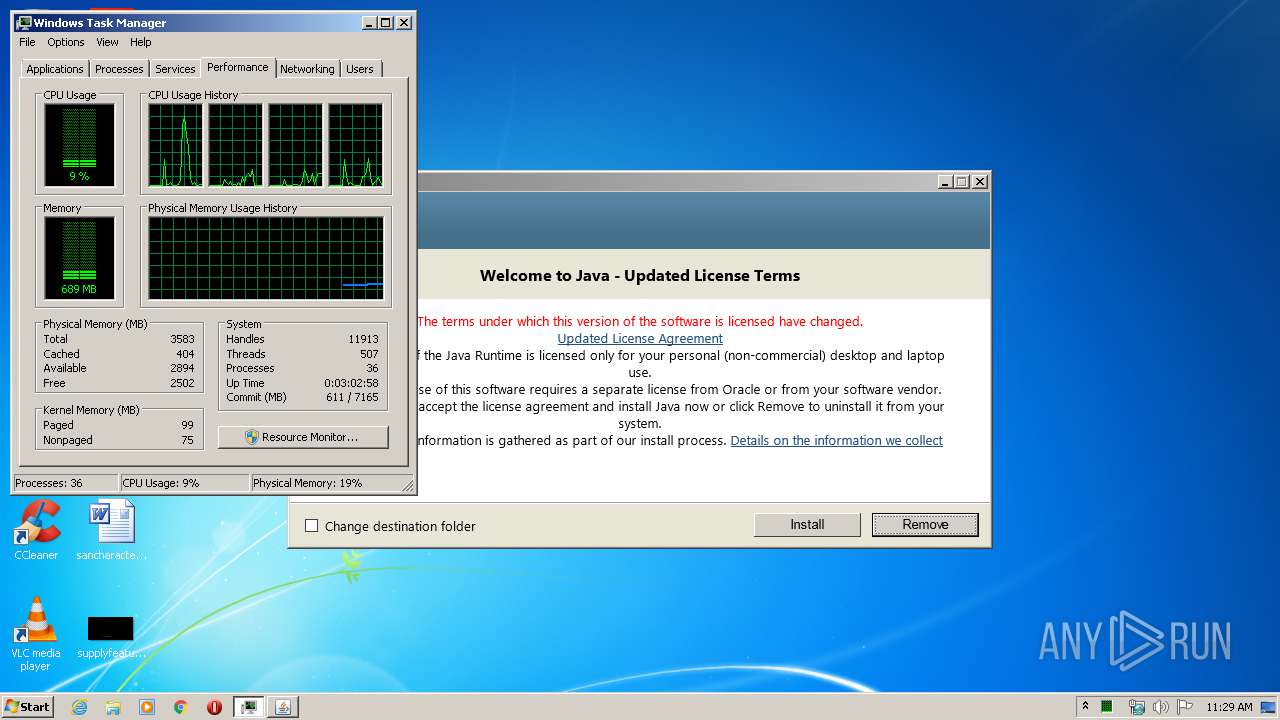Minimize the Java installer window
Screen dimensions: 1280x720
(945, 181)
